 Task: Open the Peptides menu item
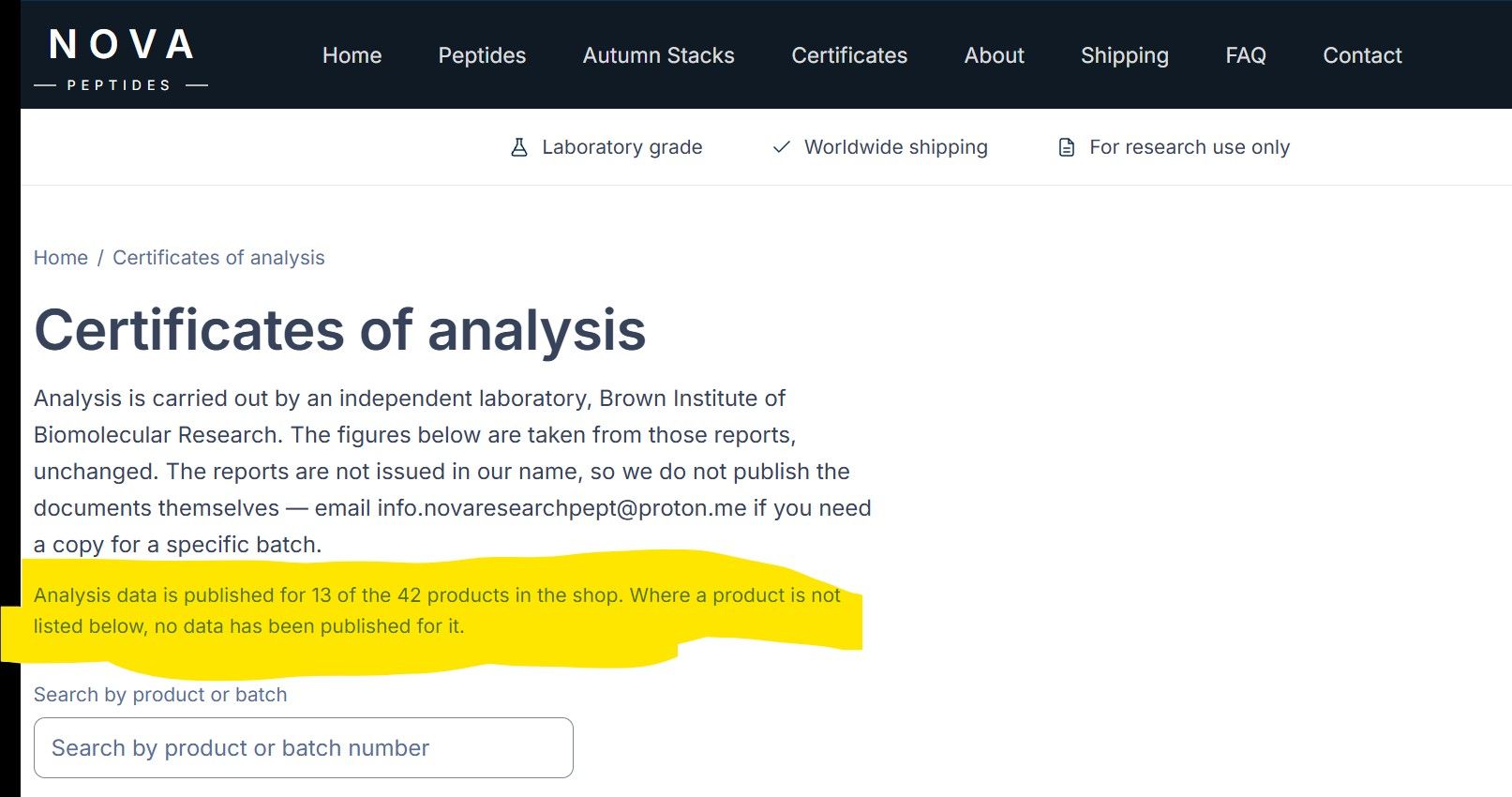tap(482, 55)
